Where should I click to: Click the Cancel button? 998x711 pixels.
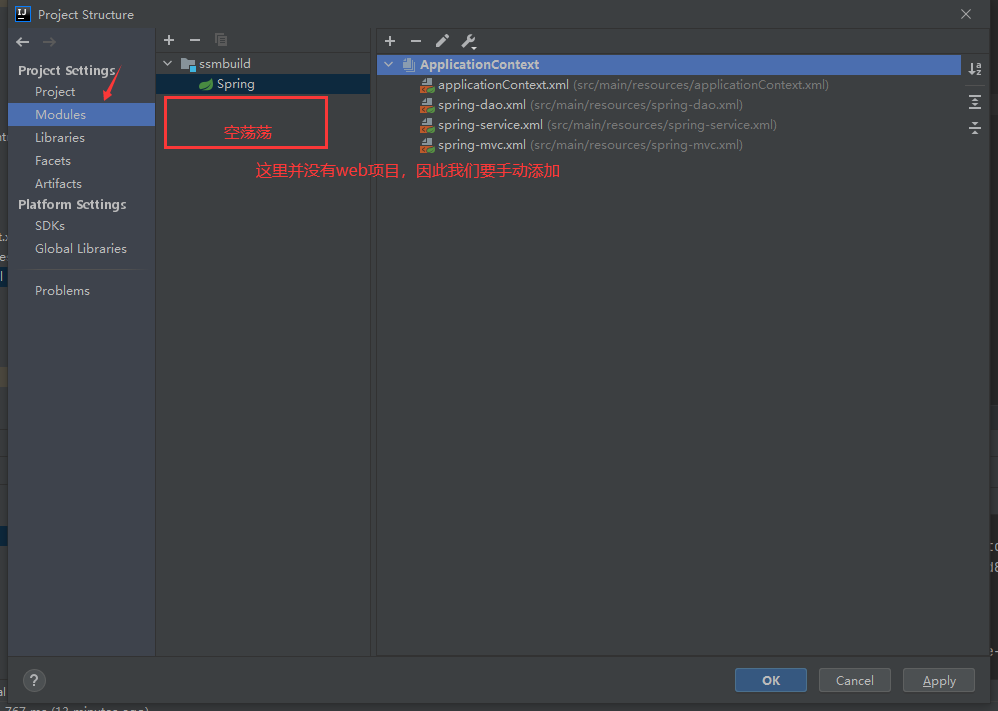(855, 680)
